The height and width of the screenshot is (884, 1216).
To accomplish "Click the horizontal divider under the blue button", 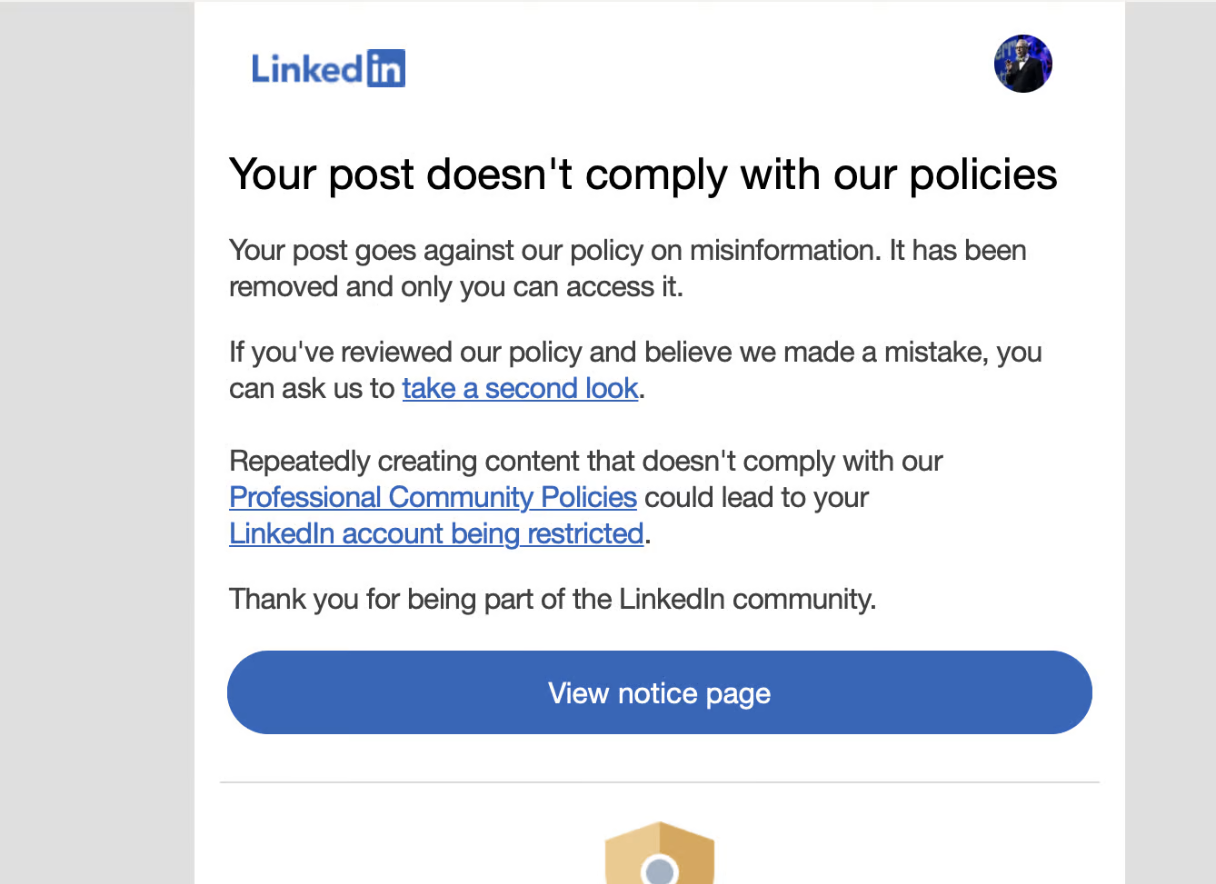I will pos(659,782).
